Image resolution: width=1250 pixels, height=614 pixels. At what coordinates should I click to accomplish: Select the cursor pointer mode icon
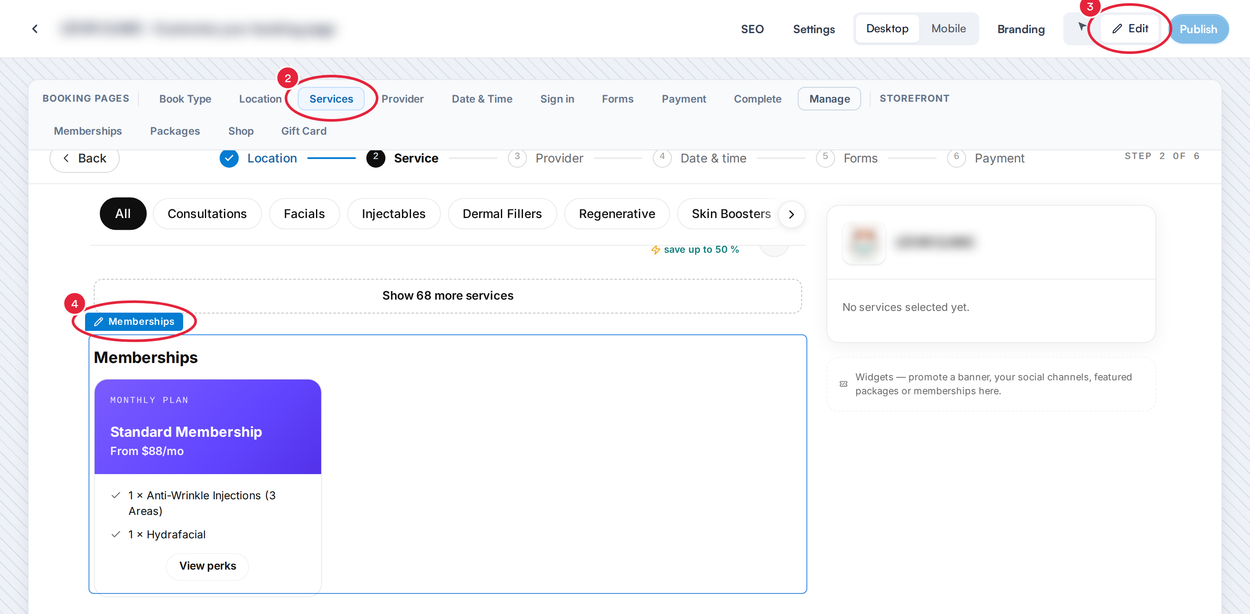coord(1081,28)
